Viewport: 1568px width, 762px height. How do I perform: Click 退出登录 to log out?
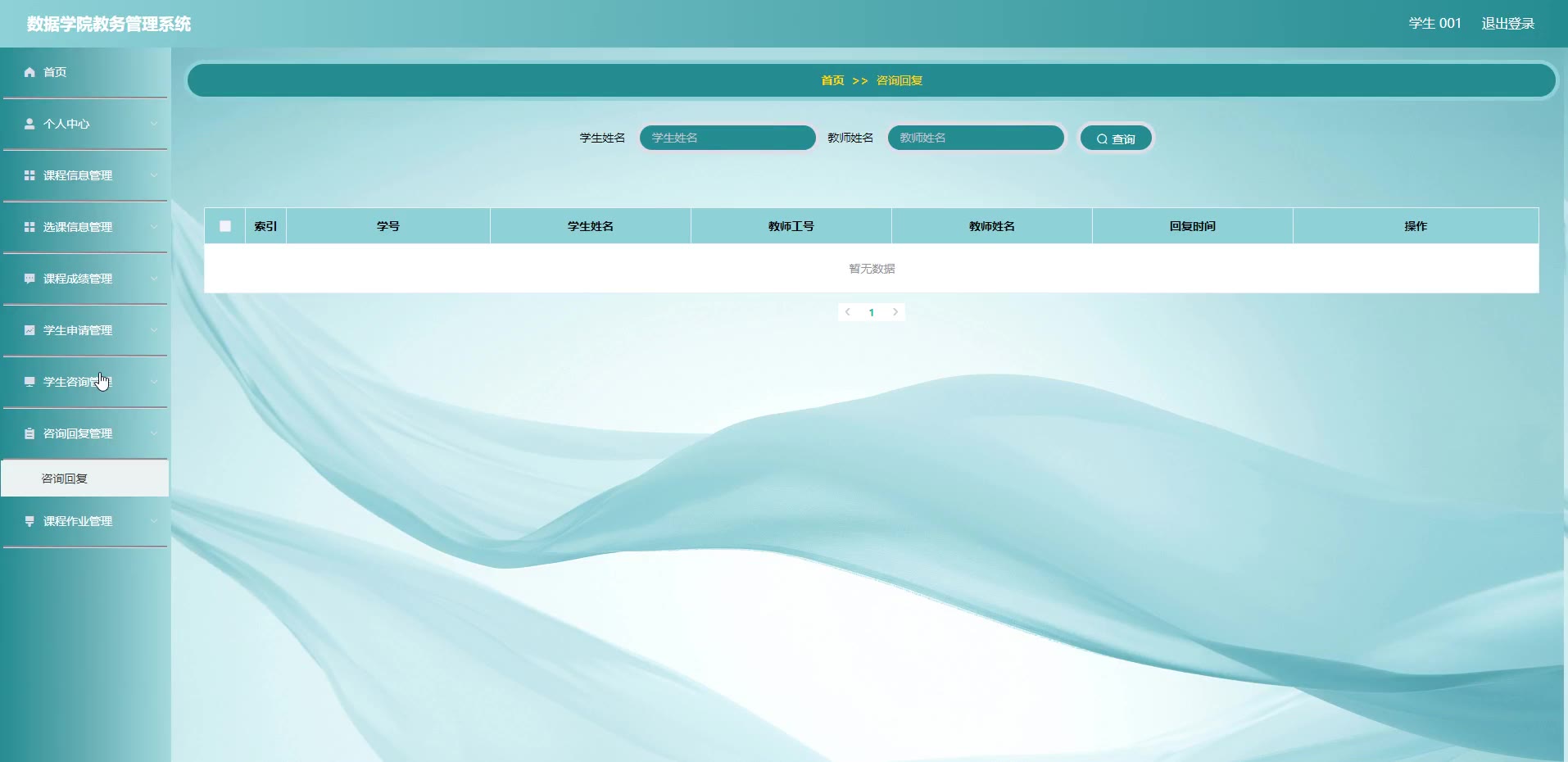click(x=1507, y=24)
